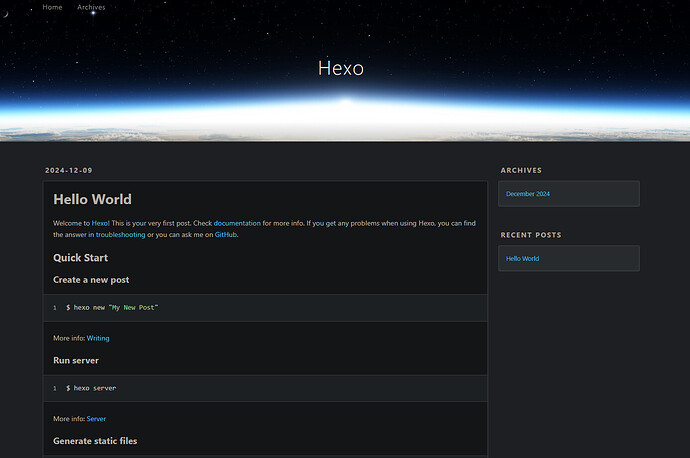Click the Recent Posts sidebar heading
Viewport: 690px width, 458px height.
tap(531, 235)
